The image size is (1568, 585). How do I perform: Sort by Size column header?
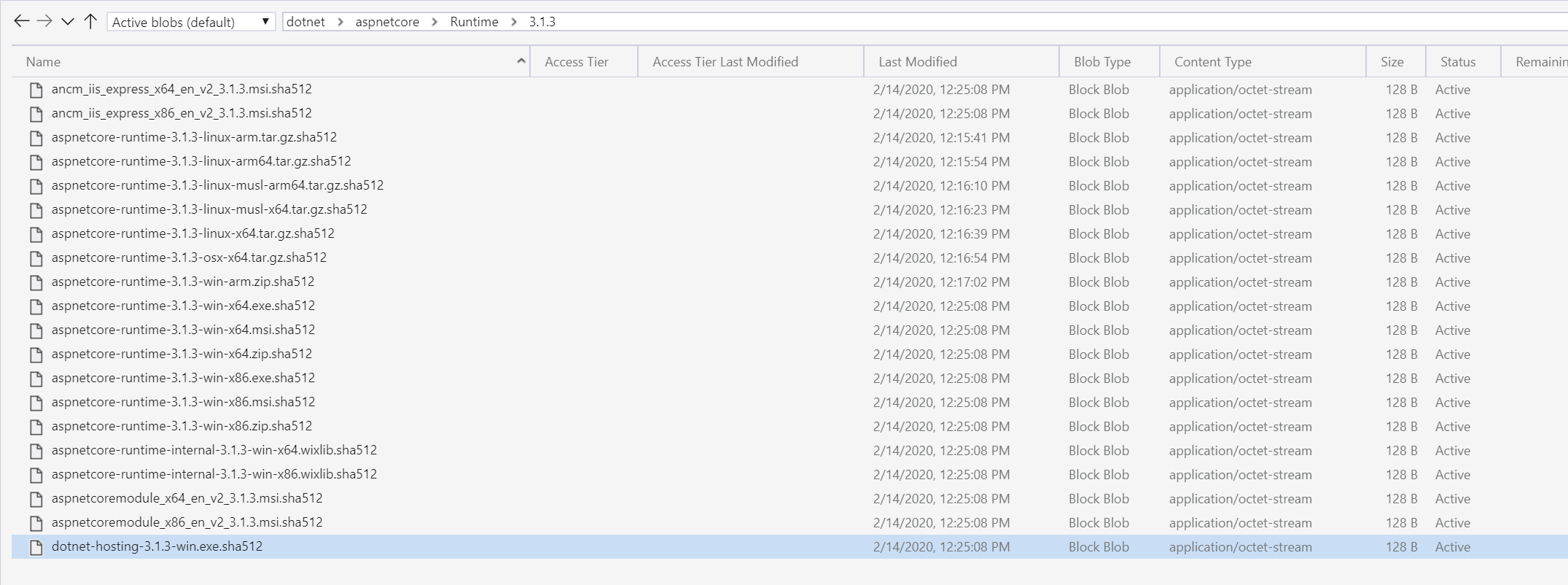click(x=1392, y=62)
